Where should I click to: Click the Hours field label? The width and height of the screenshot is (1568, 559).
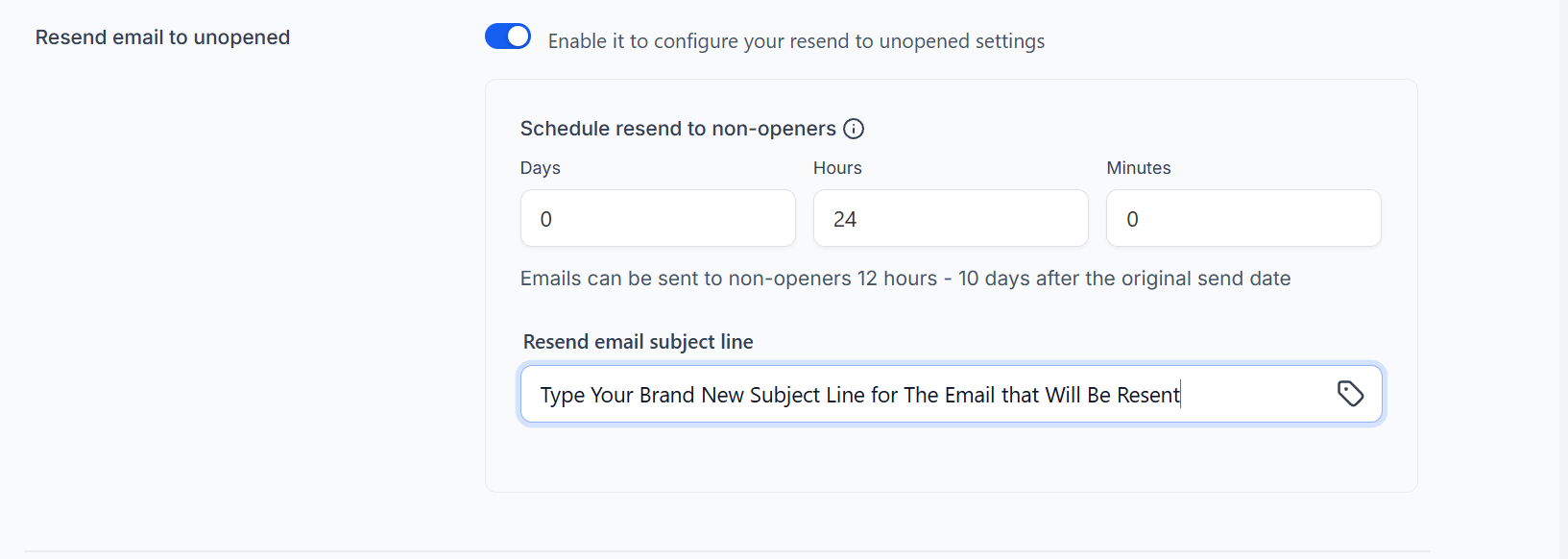click(x=837, y=168)
